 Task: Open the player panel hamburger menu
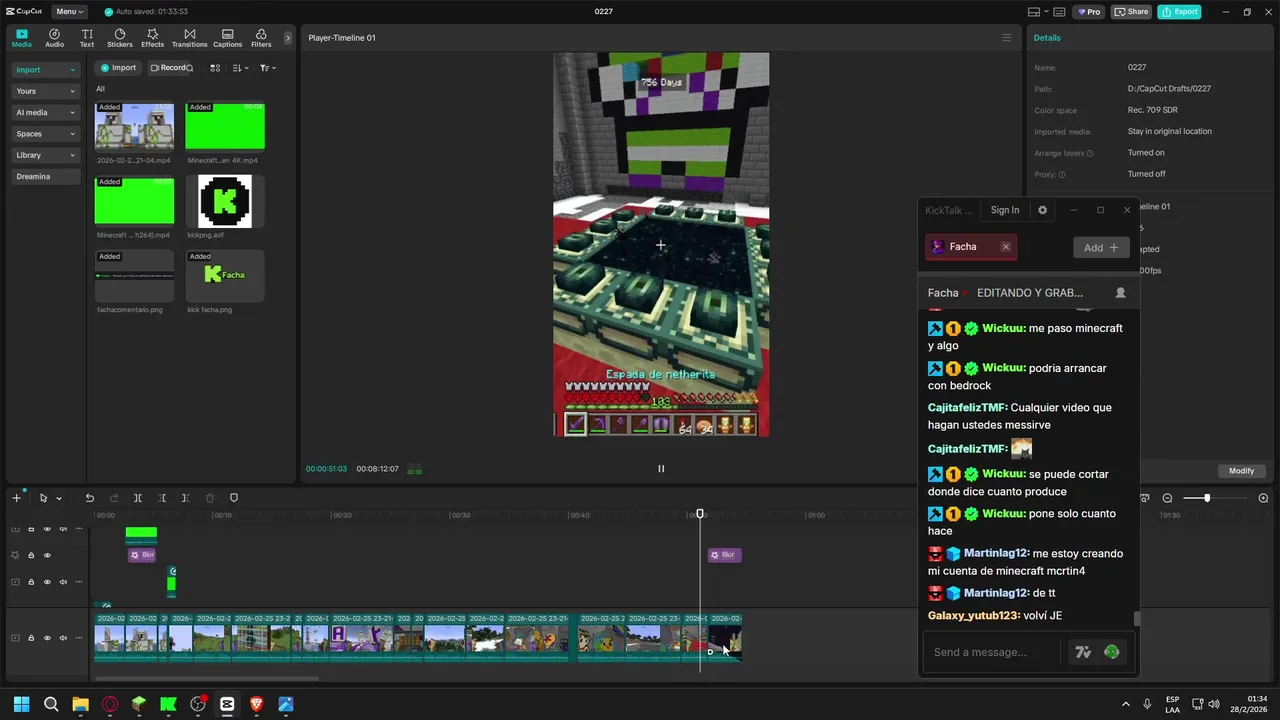pos(1006,38)
